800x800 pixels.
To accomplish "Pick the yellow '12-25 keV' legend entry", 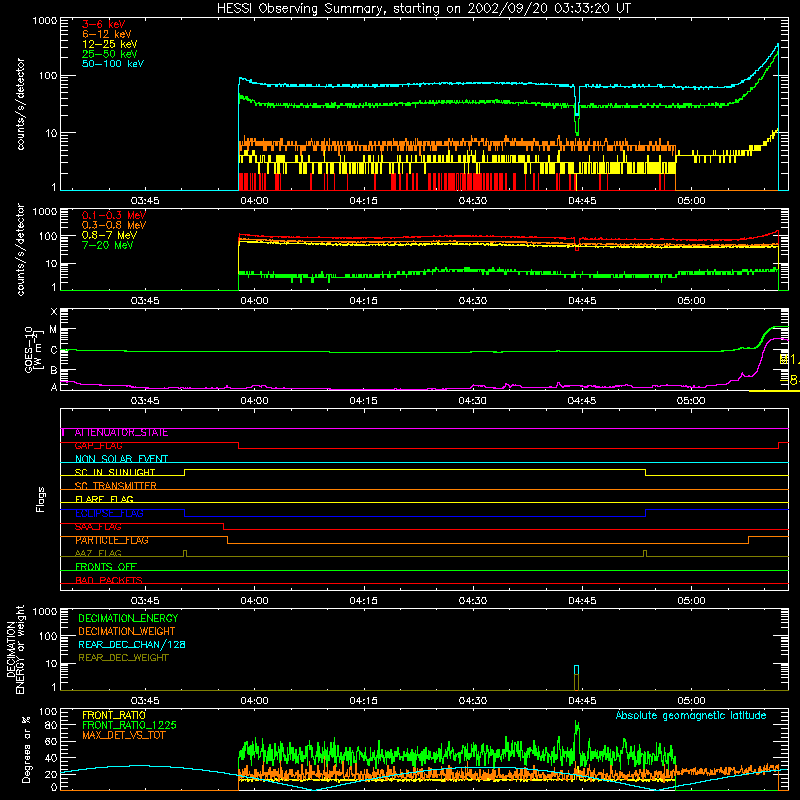I will click(110, 44).
